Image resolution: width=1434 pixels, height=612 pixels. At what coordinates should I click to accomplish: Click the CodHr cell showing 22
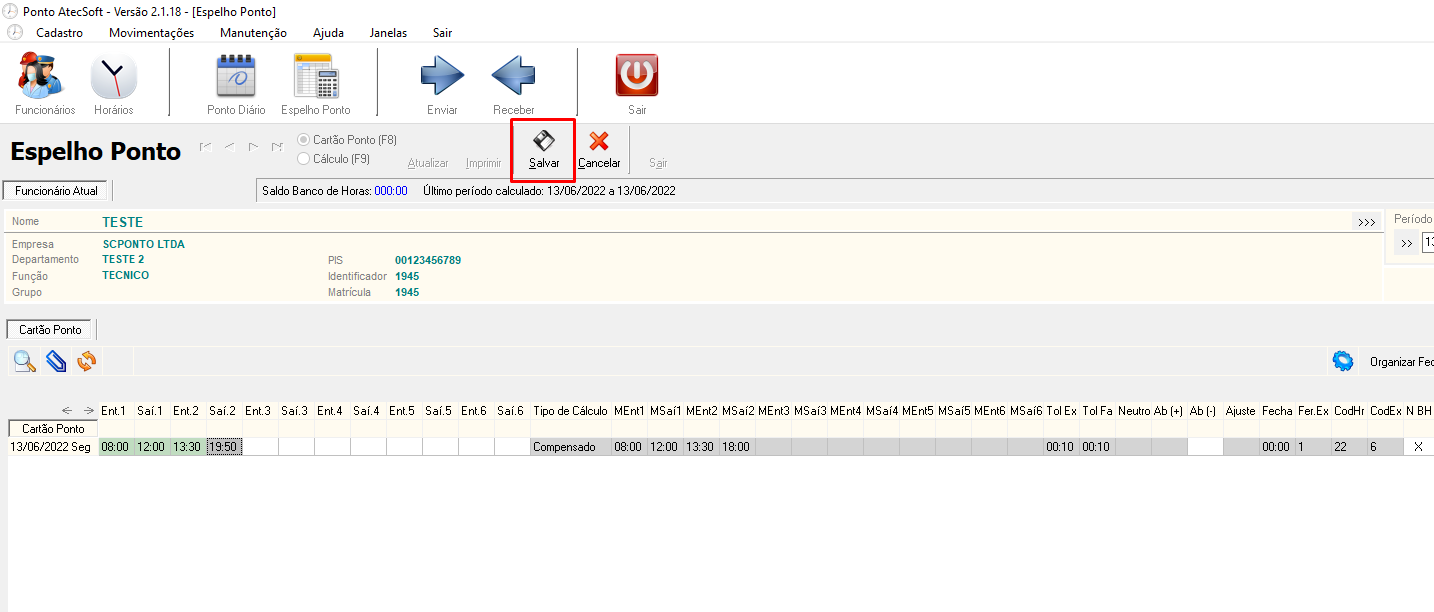(1349, 447)
